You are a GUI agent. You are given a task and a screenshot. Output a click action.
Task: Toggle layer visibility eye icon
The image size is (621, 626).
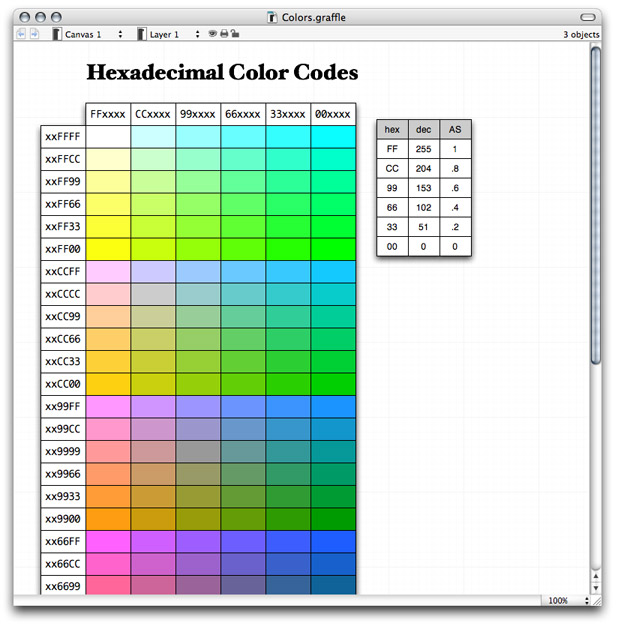[x=212, y=34]
